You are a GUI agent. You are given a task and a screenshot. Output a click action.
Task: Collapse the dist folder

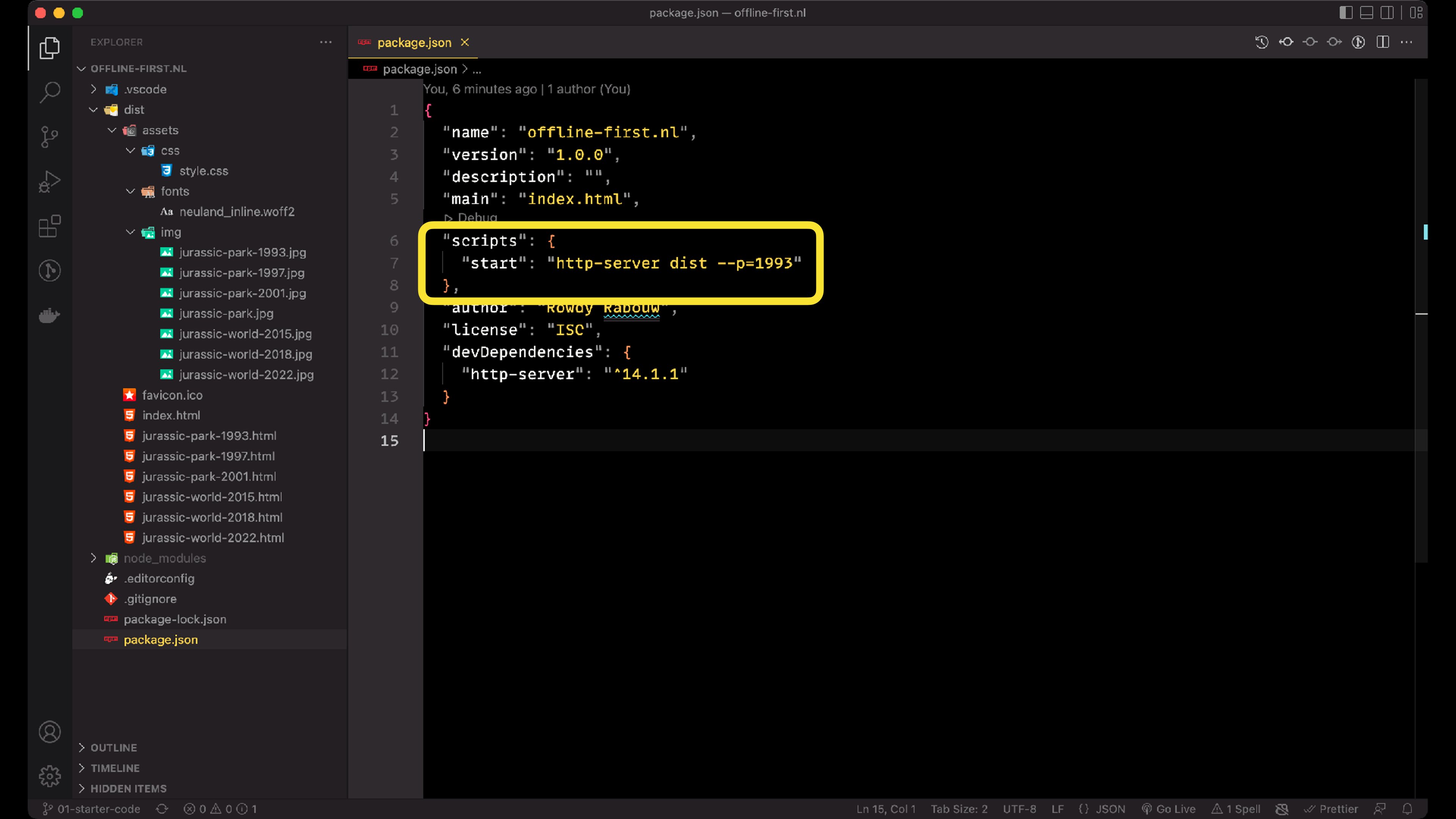tap(94, 110)
